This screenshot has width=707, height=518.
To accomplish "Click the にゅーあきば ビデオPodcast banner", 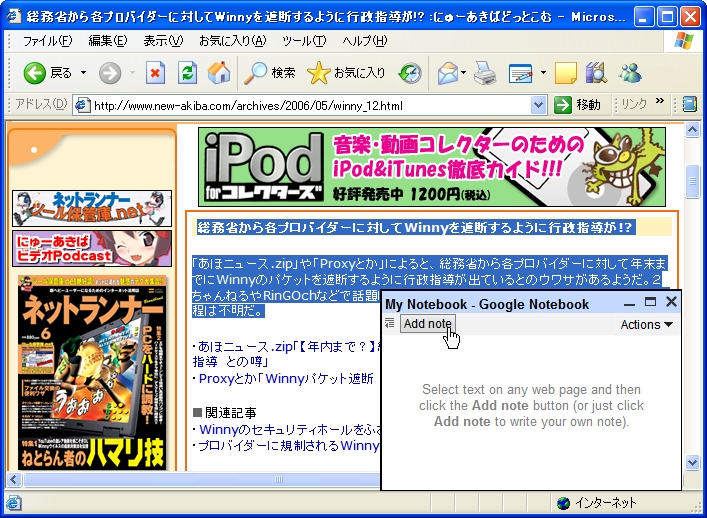I will [92, 248].
